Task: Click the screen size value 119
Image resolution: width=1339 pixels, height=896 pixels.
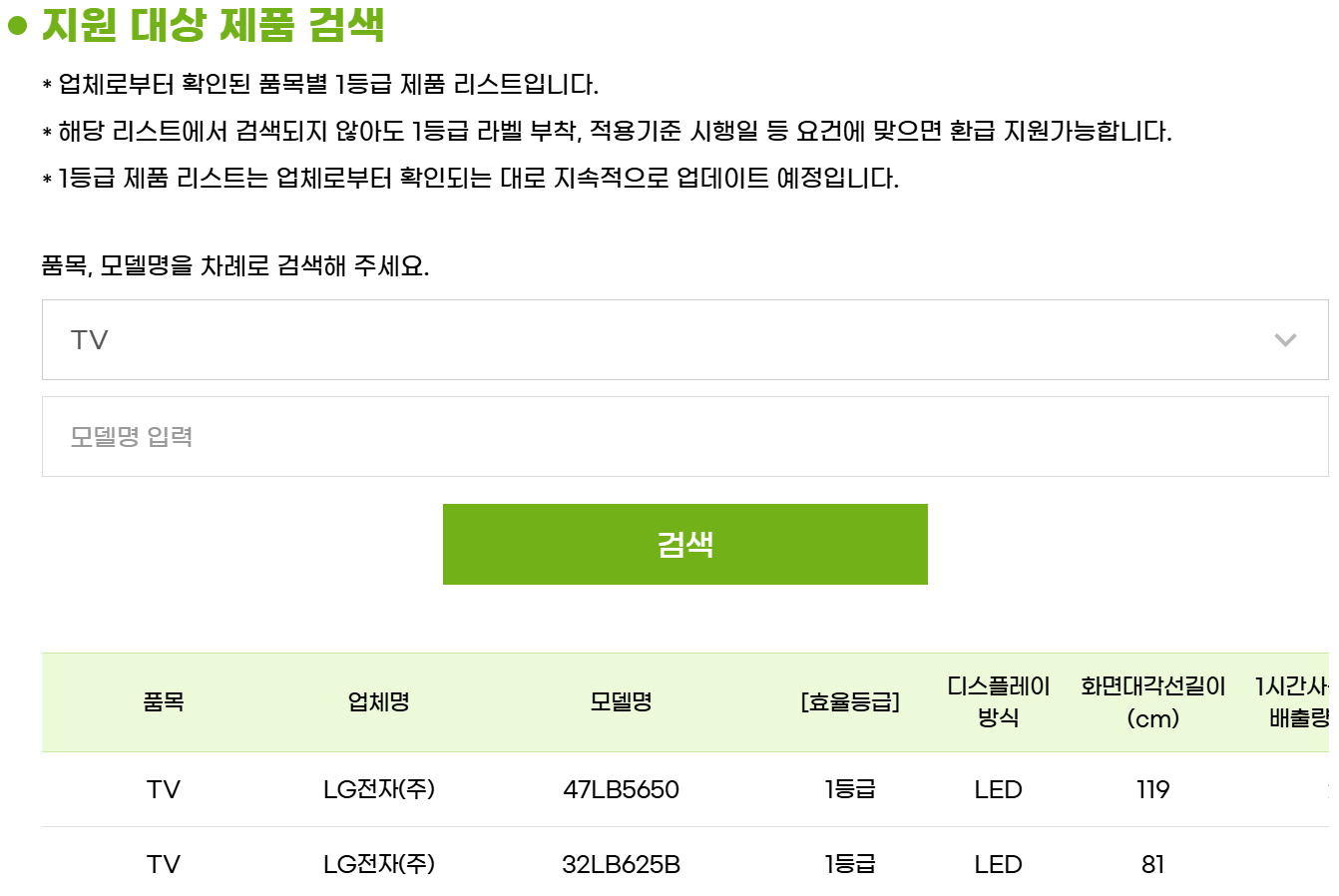Action: coord(1153,789)
